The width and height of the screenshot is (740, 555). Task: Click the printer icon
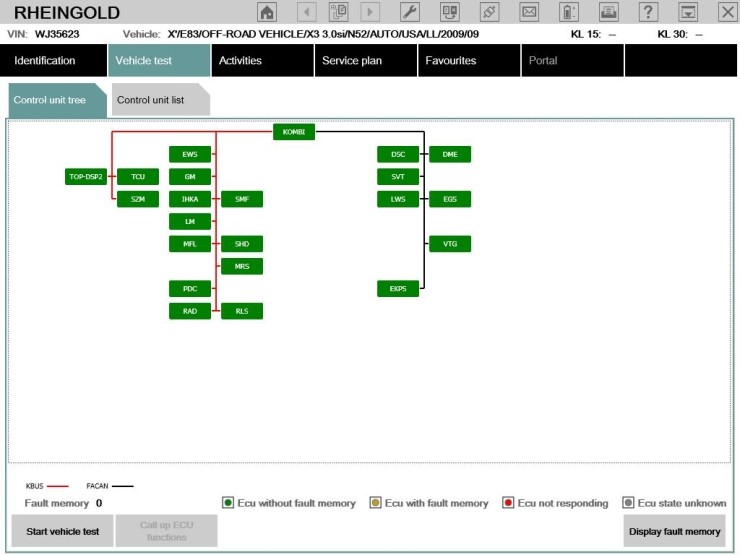(x=609, y=12)
